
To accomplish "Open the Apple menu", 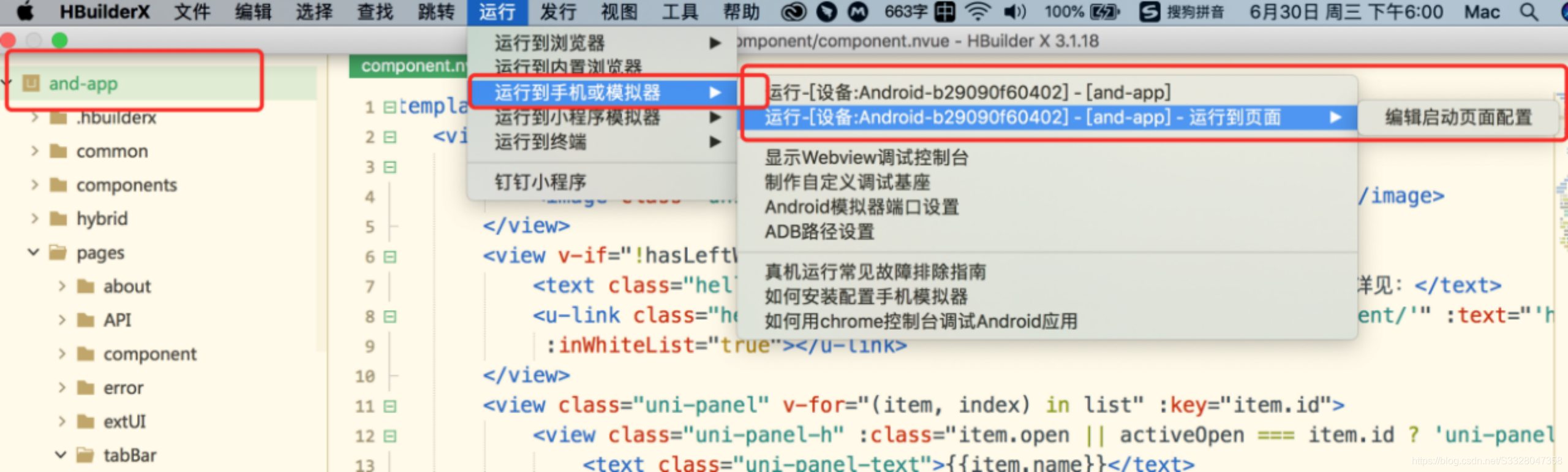I will pos(25,12).
